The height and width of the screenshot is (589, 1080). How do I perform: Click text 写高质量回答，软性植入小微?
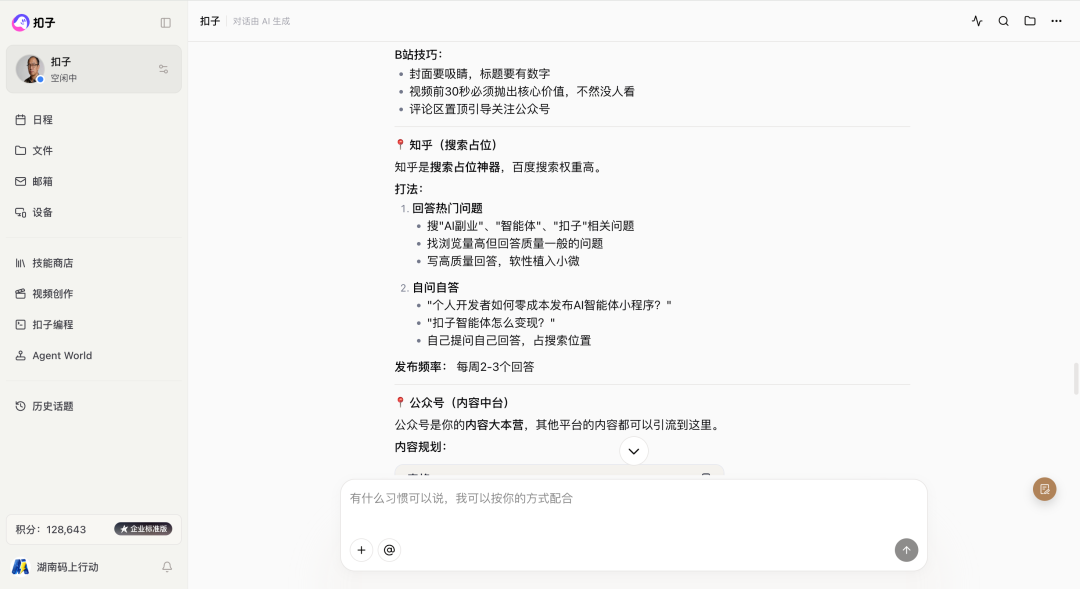tap(503, 261)
